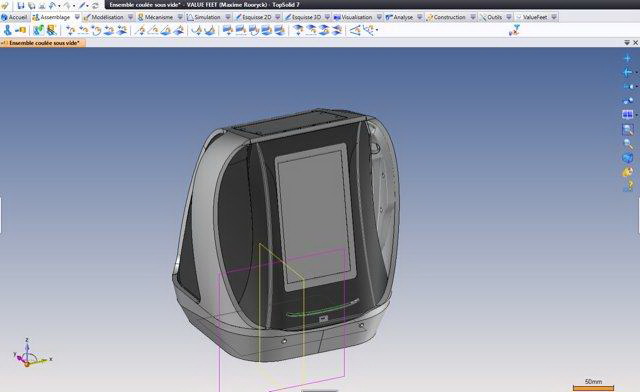
Task: Expand the Assemblage tab dropdown arrow
Action: click(x=77, y=17)
